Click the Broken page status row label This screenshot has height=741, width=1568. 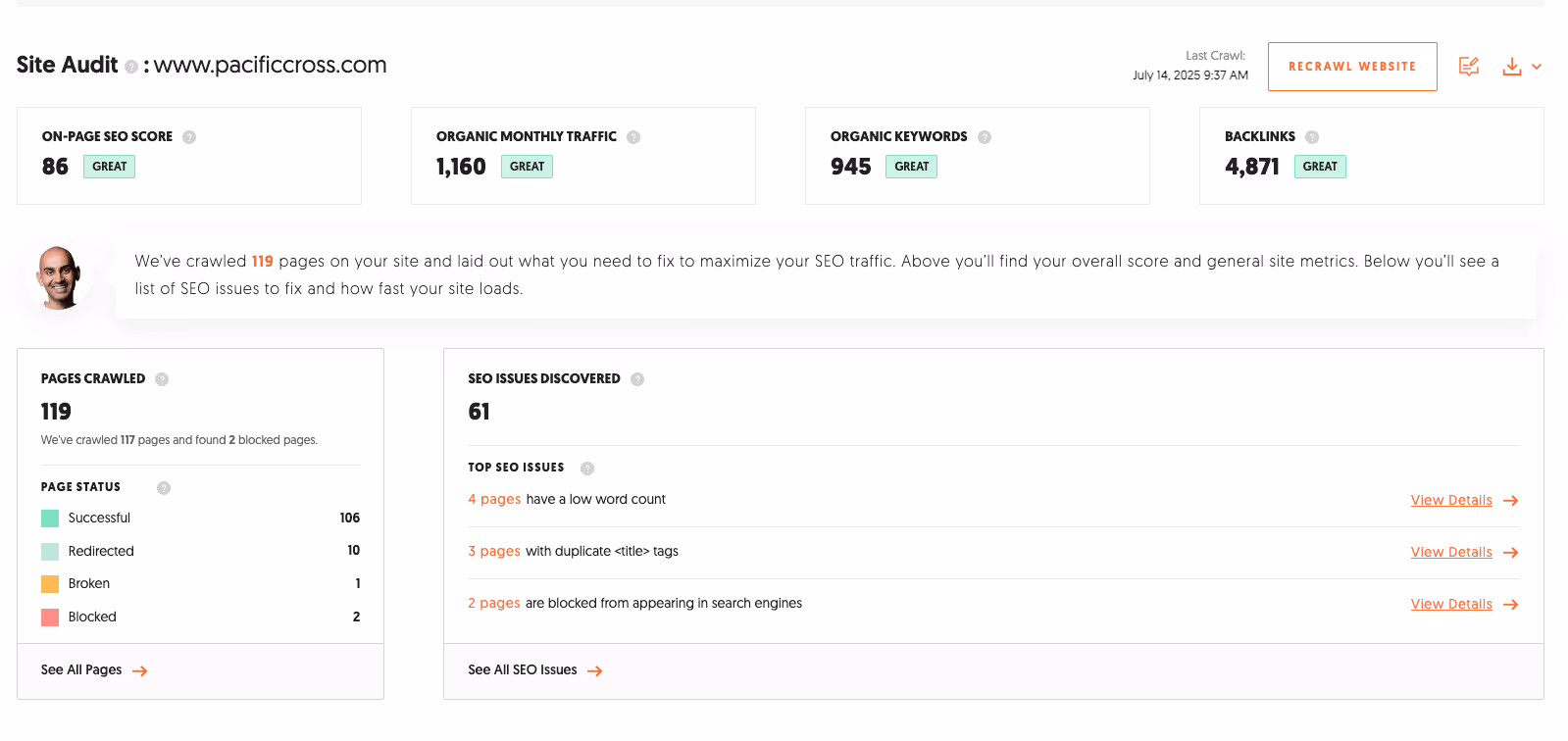[x=89, y=583]
